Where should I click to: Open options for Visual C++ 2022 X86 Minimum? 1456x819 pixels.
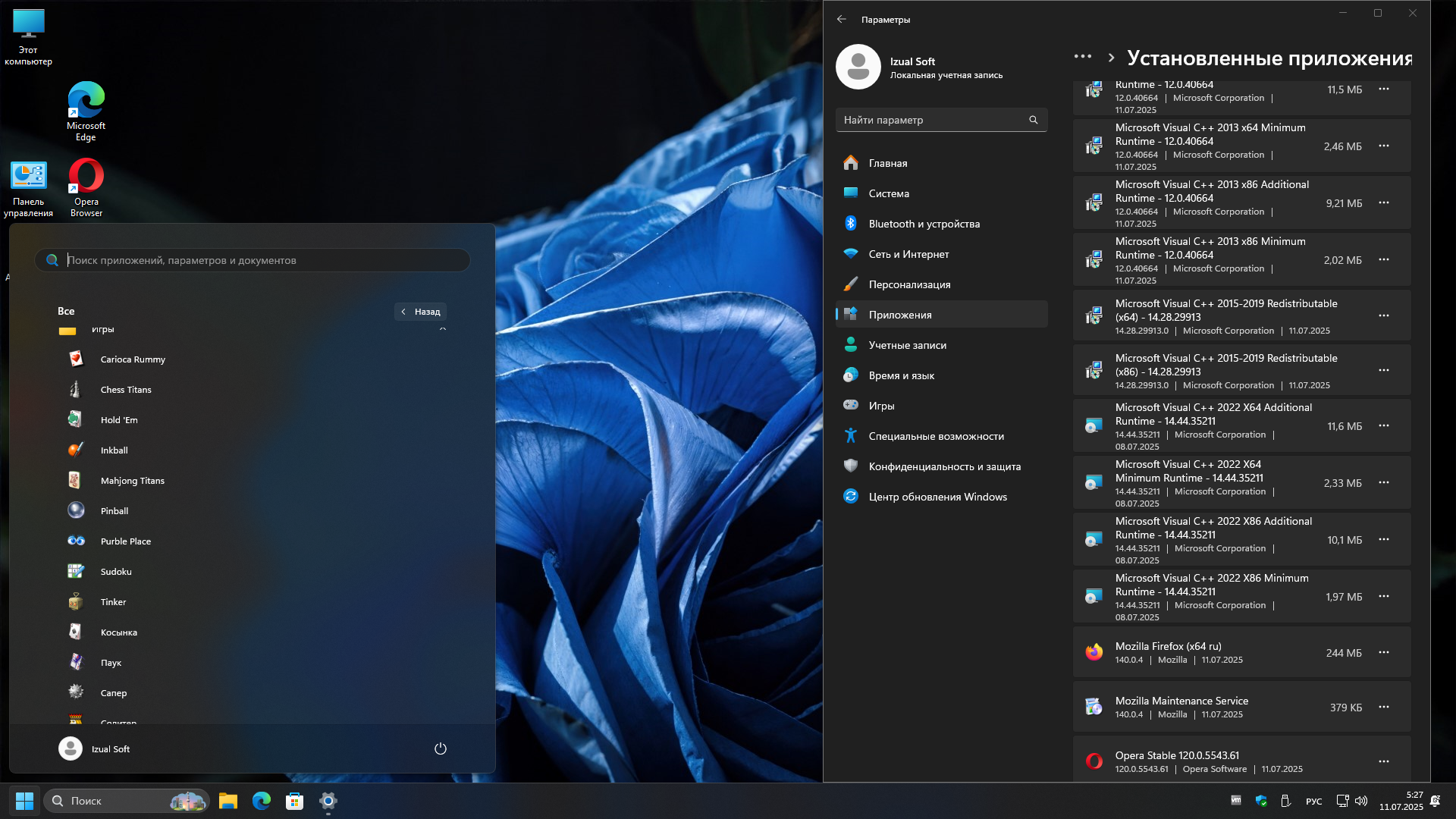(1384, 596)
